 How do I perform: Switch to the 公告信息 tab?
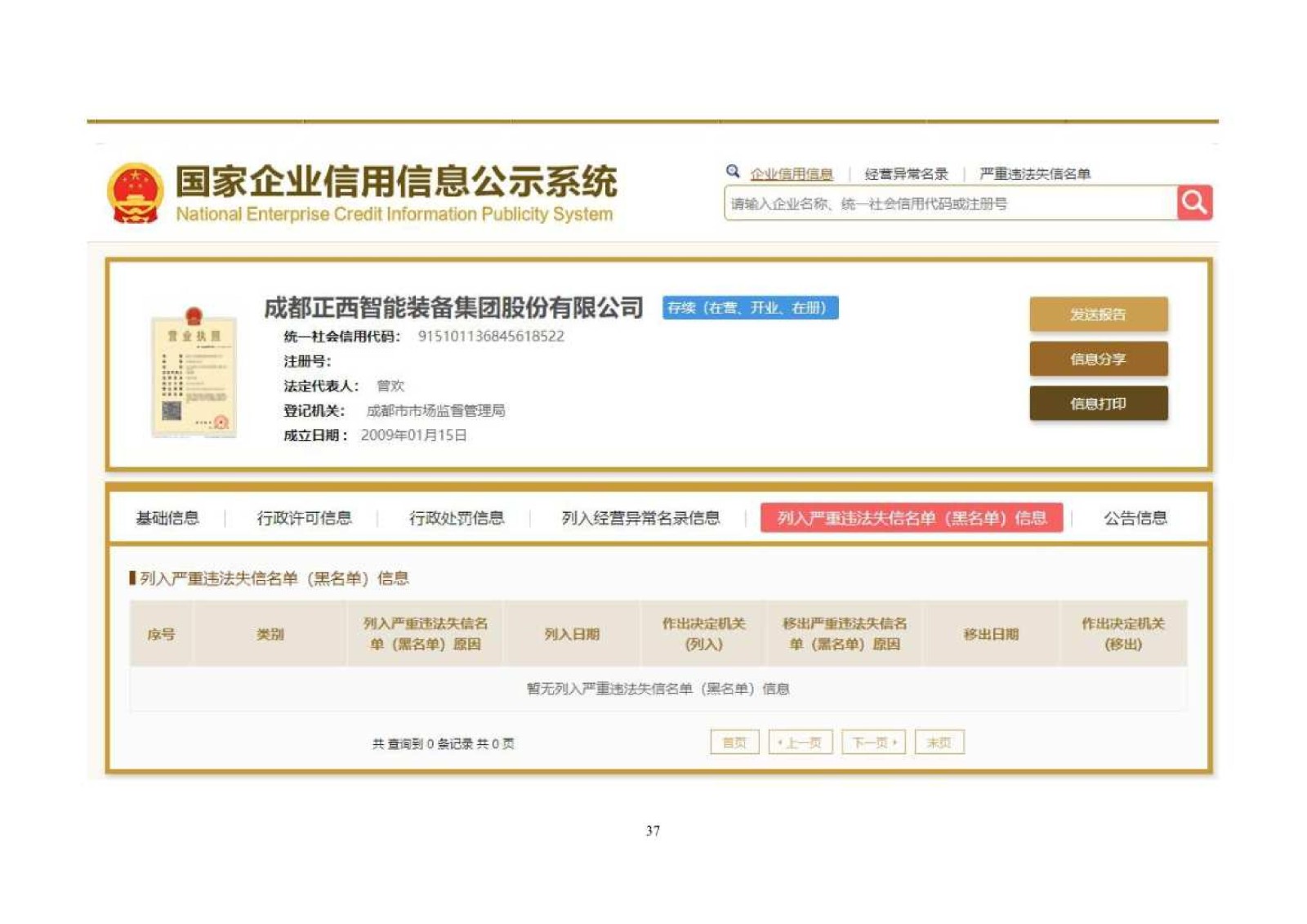[x=1135, y=518]
